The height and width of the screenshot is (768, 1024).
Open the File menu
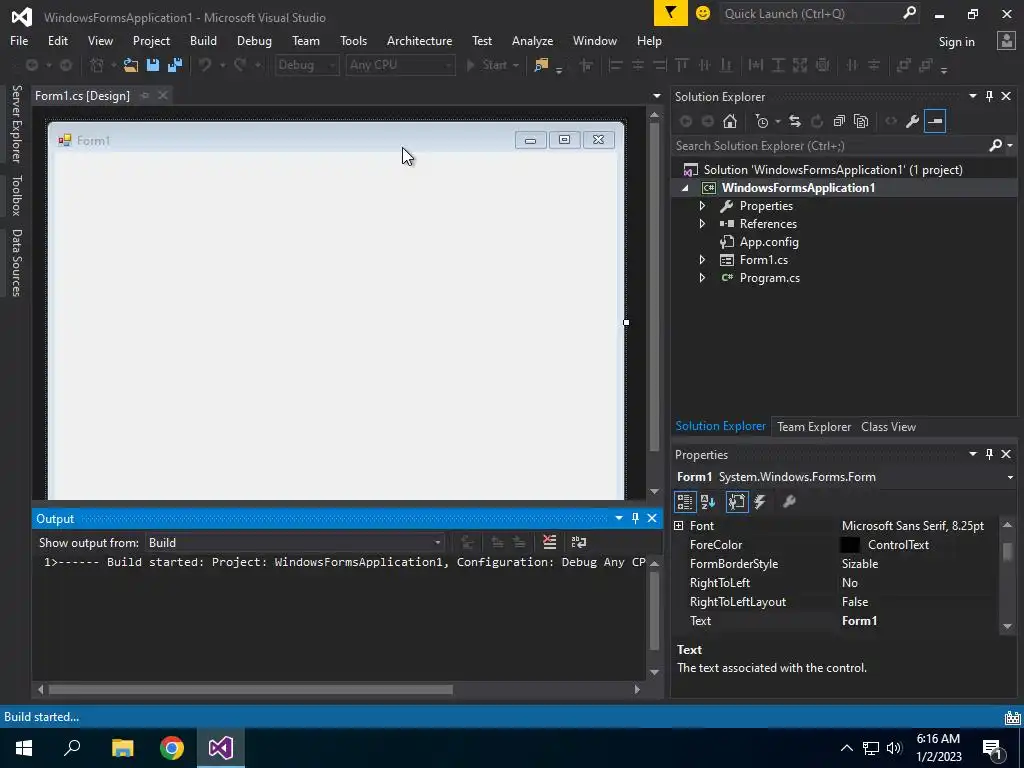point(19,40)
